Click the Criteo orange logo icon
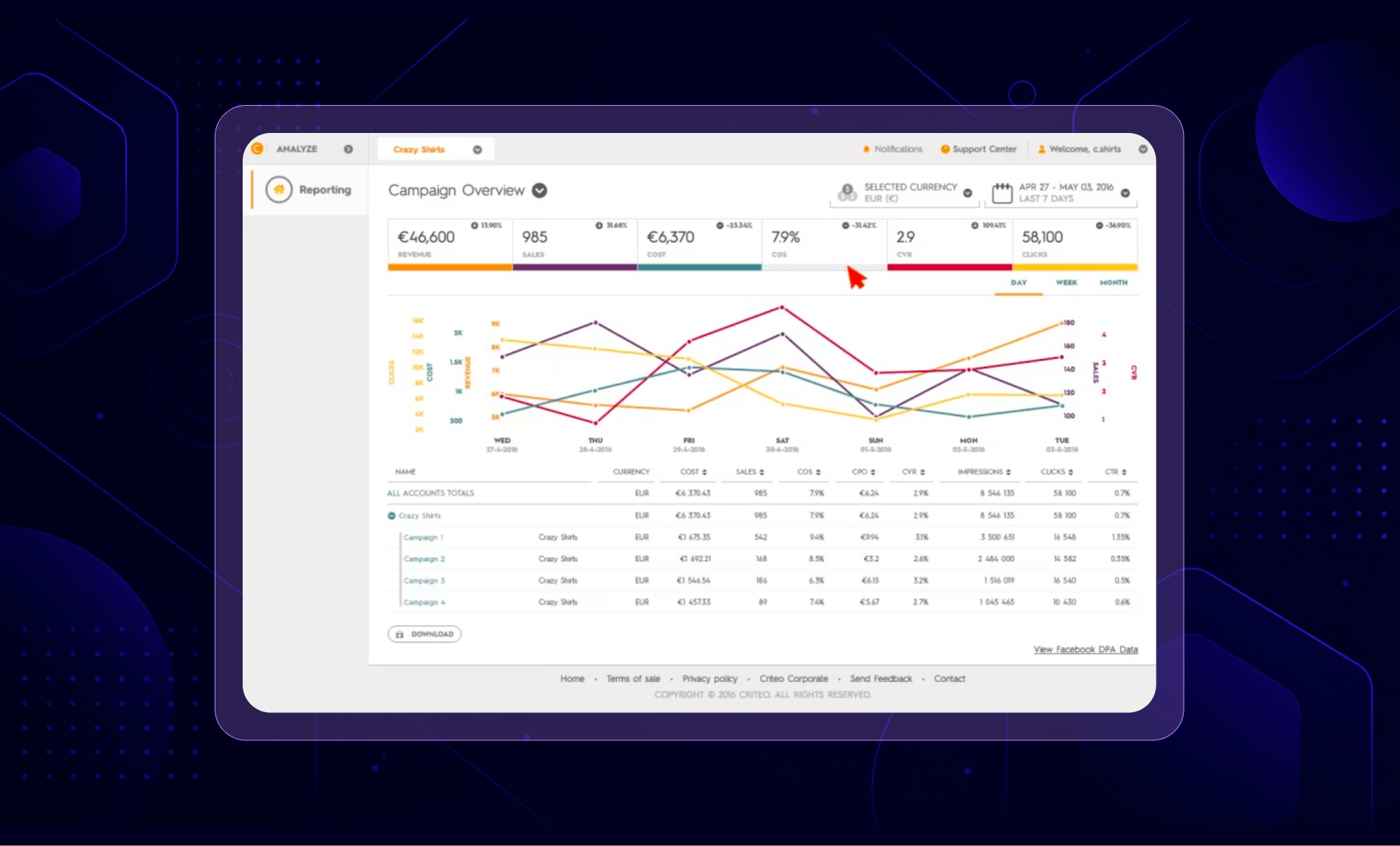Viewport: 1400px width, 846px height. (257, 149)
